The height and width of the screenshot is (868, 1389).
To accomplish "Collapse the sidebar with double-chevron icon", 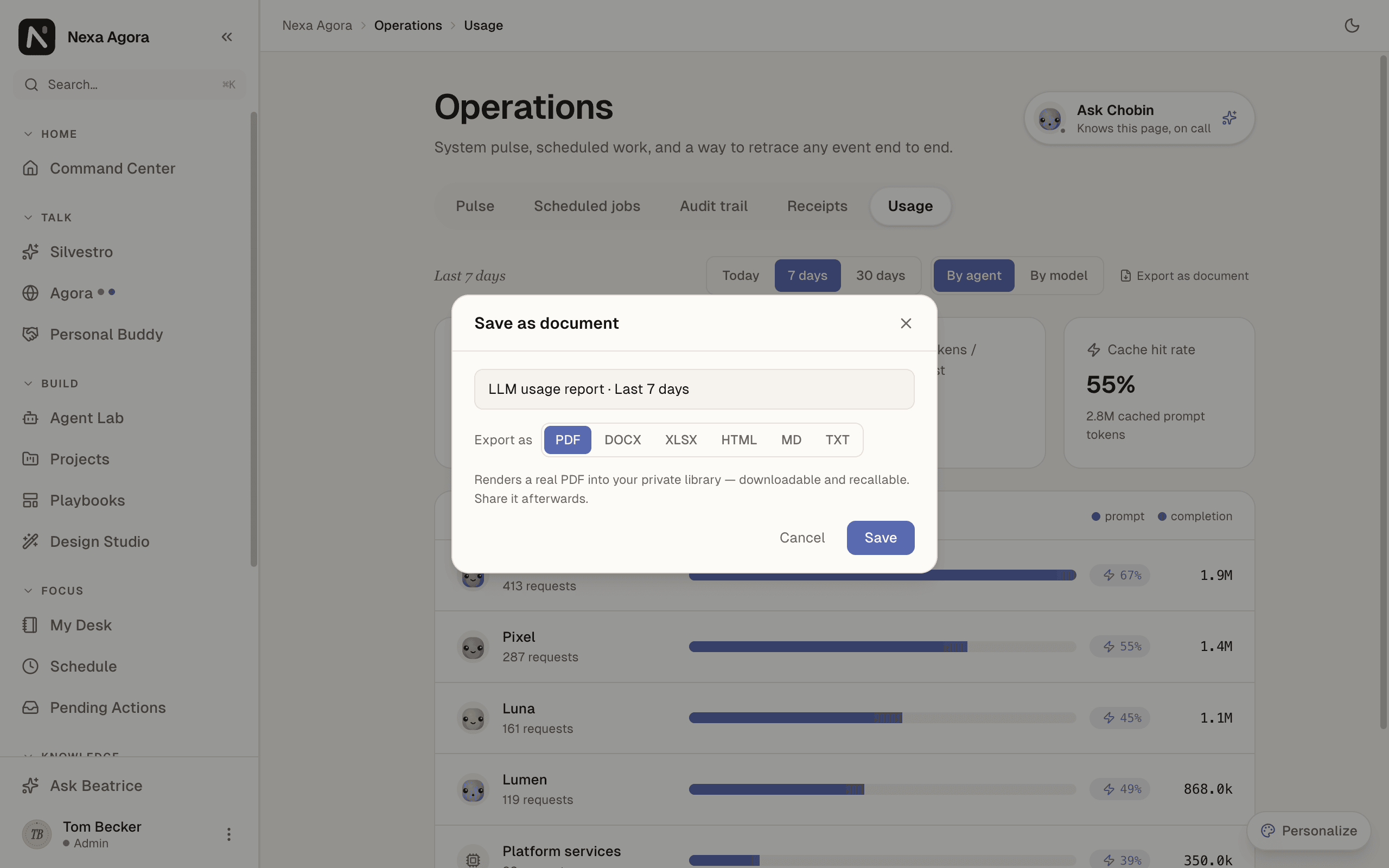I will (x=227, y=37).
